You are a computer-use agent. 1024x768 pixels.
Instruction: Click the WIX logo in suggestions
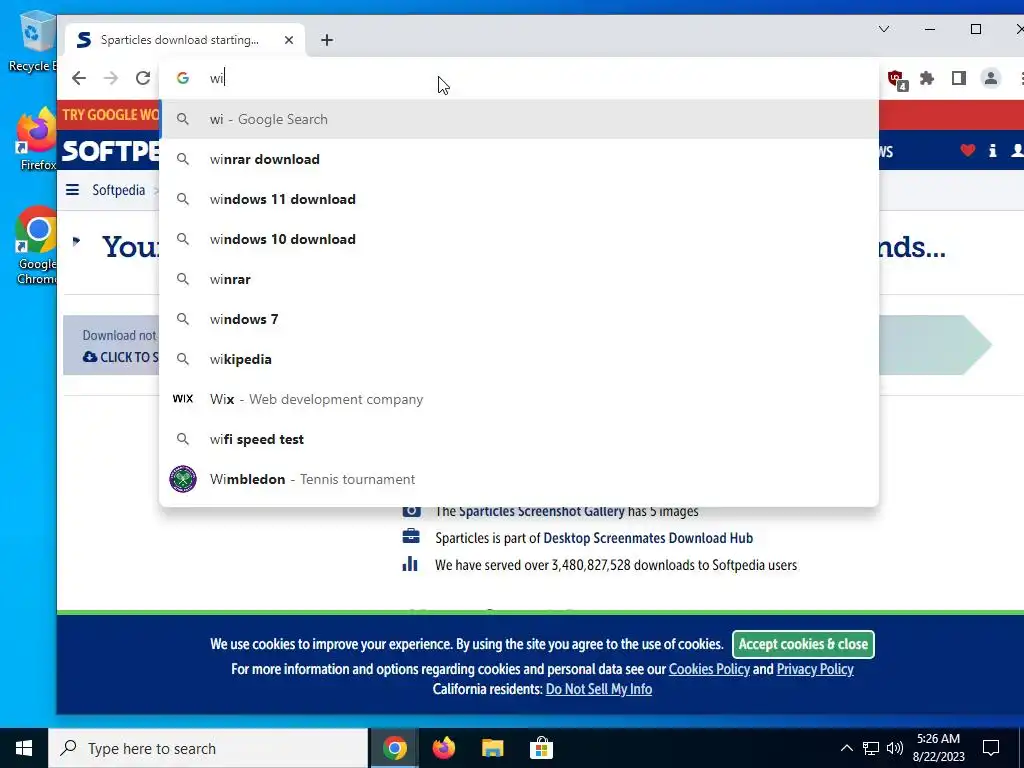tap(183, 398)
